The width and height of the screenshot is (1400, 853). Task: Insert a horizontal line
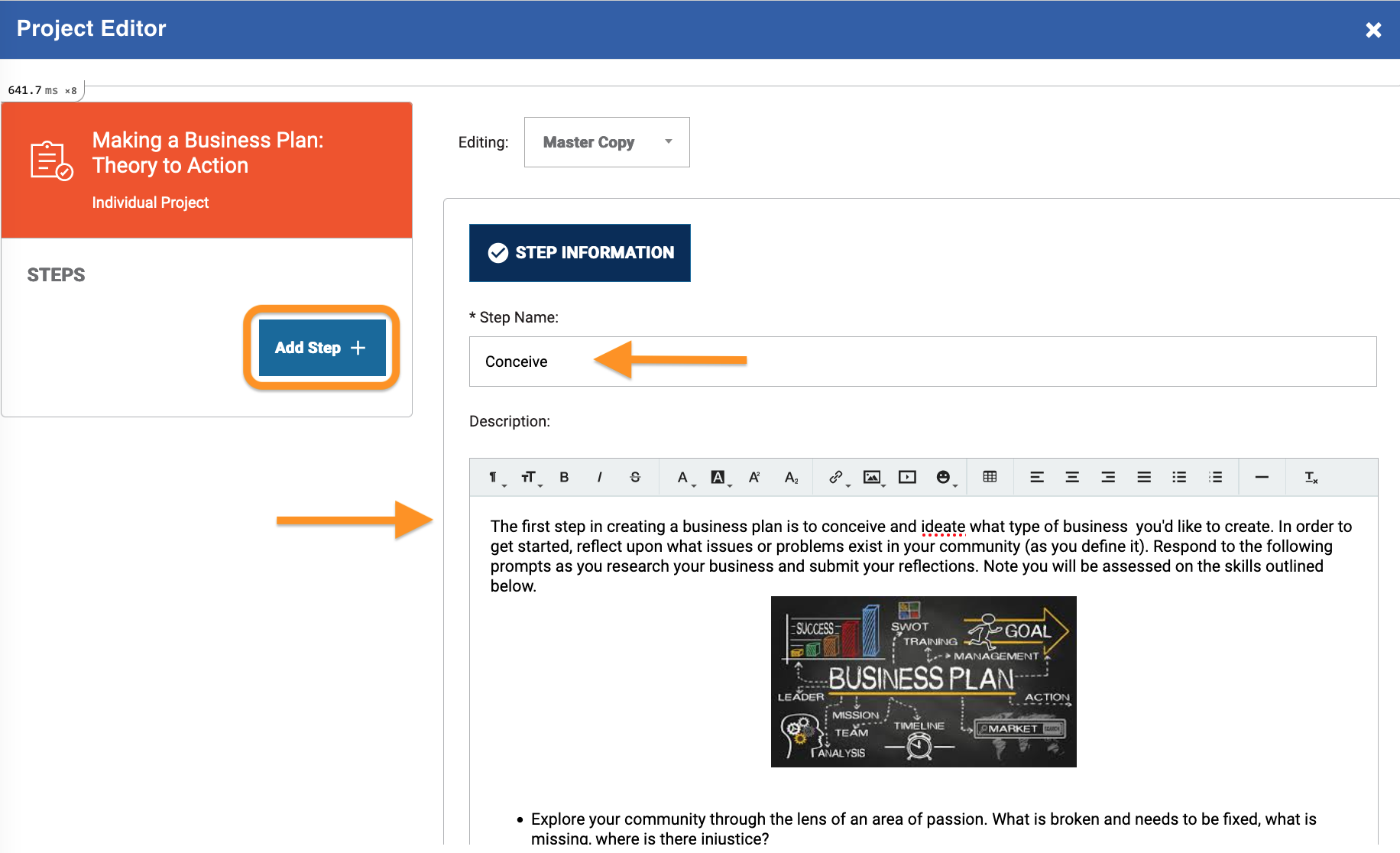[x=1262, y=478]
